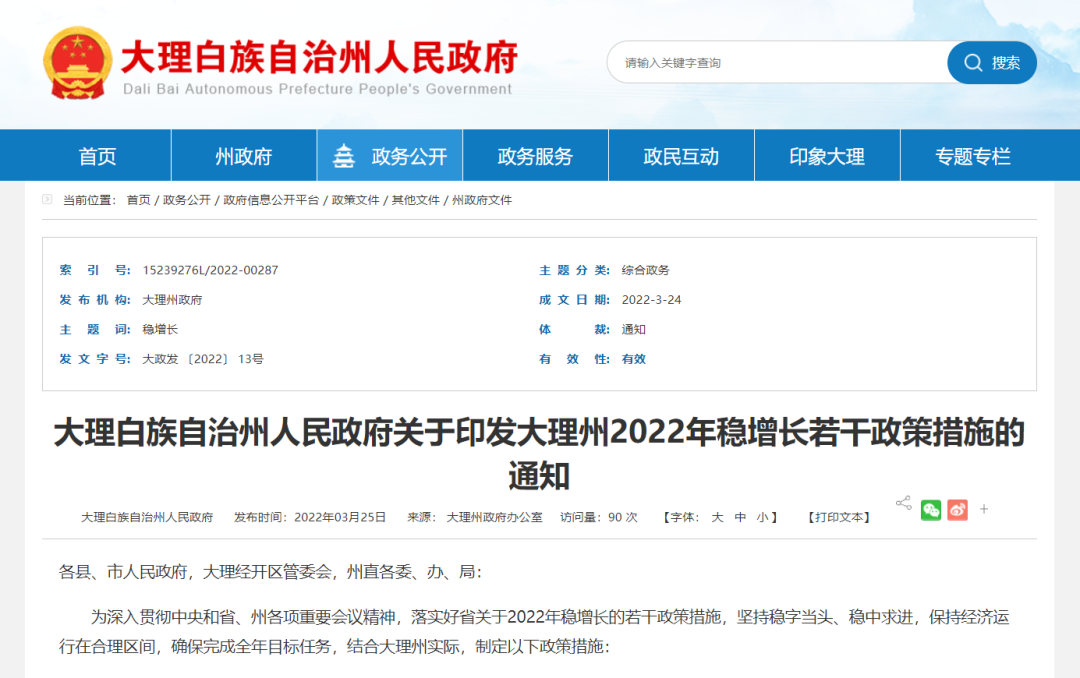Share to Weibo via red icon
Image resolution: width=1080 pixels, height=678 pixels.
(x=957, y=510)
